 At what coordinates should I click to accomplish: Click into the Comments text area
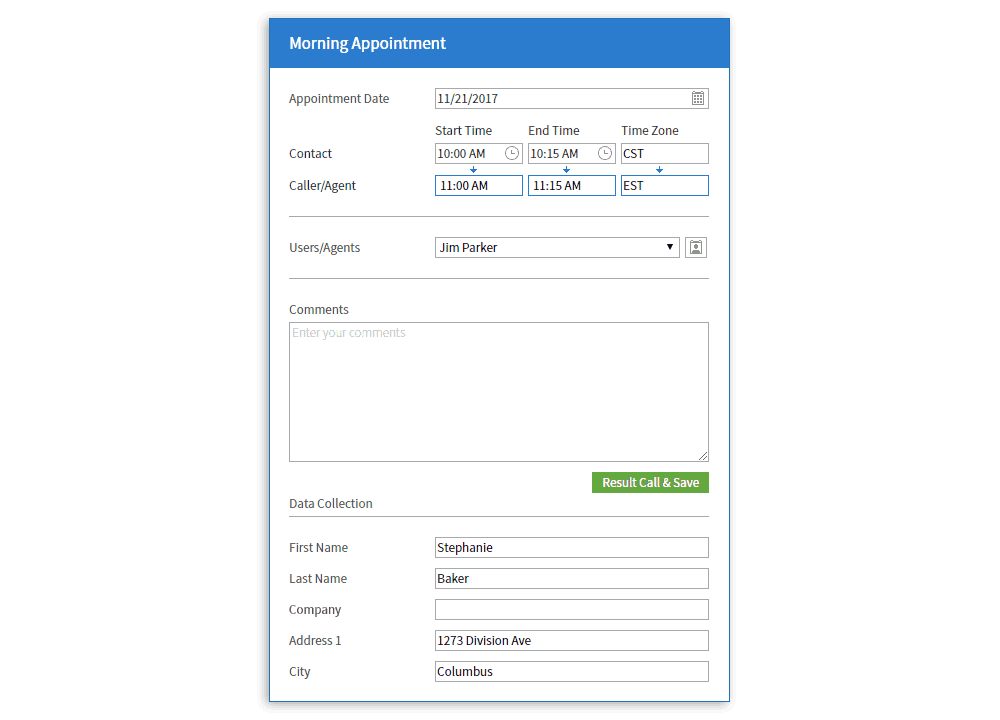(x=498, y=392)
